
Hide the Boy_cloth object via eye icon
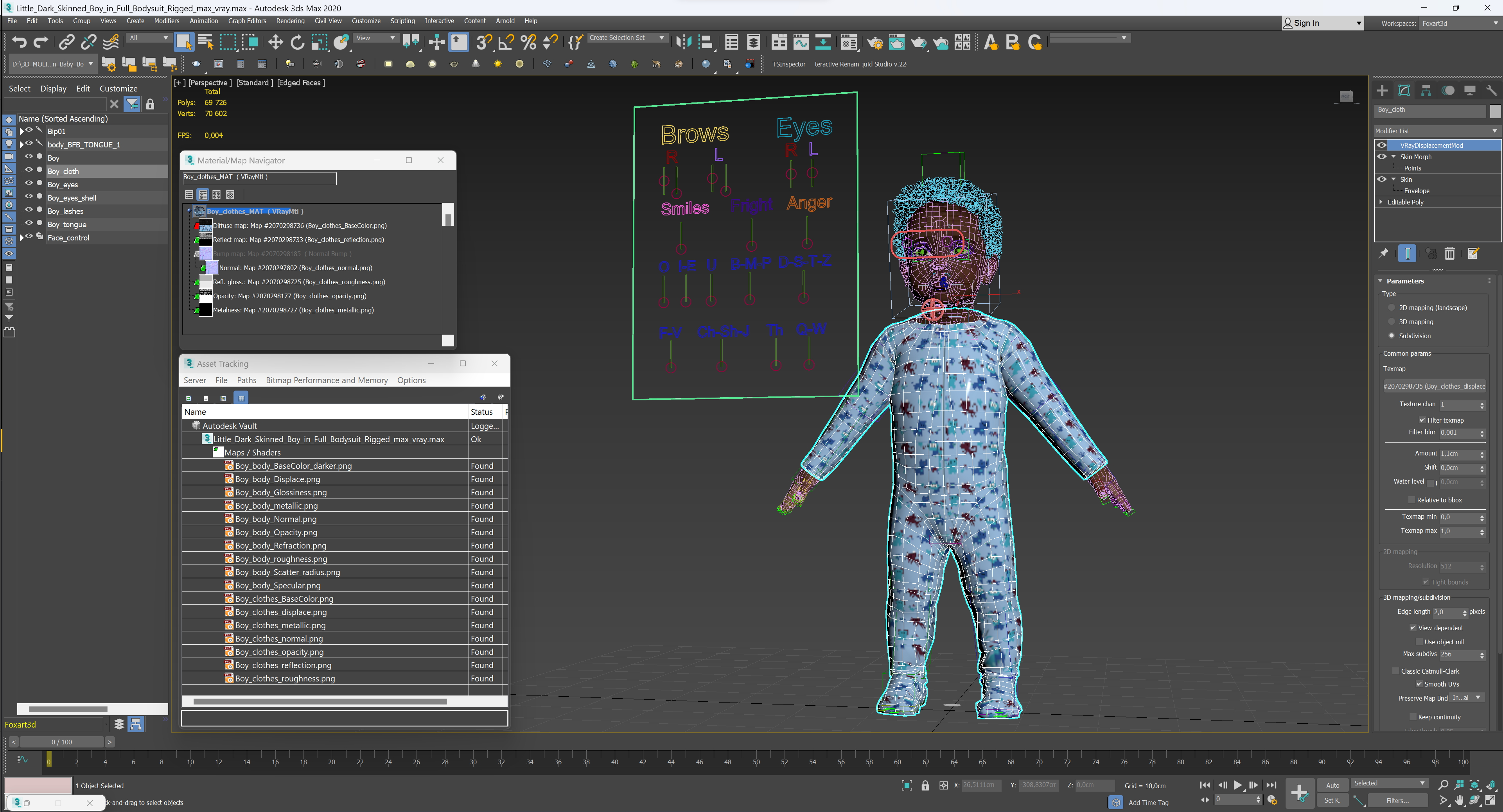[x=29, y=170]
